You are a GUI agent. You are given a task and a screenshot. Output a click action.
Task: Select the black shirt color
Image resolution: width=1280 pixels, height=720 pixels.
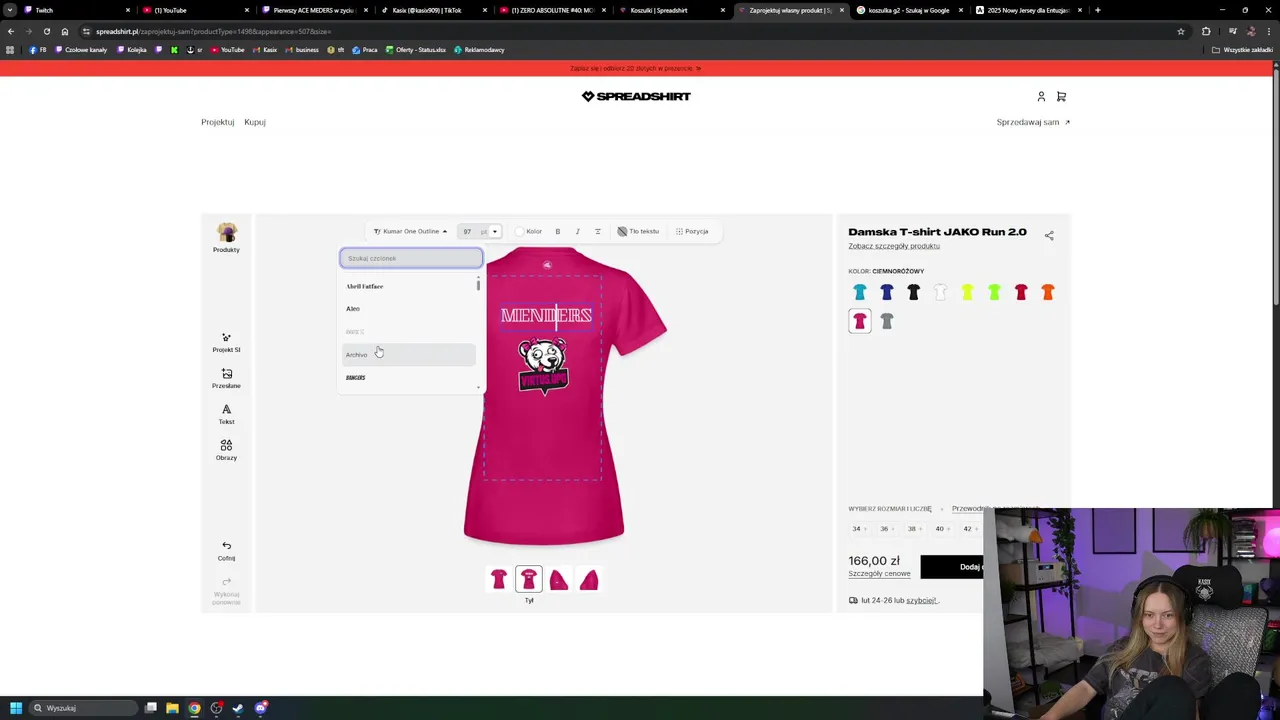coord(913,292)
